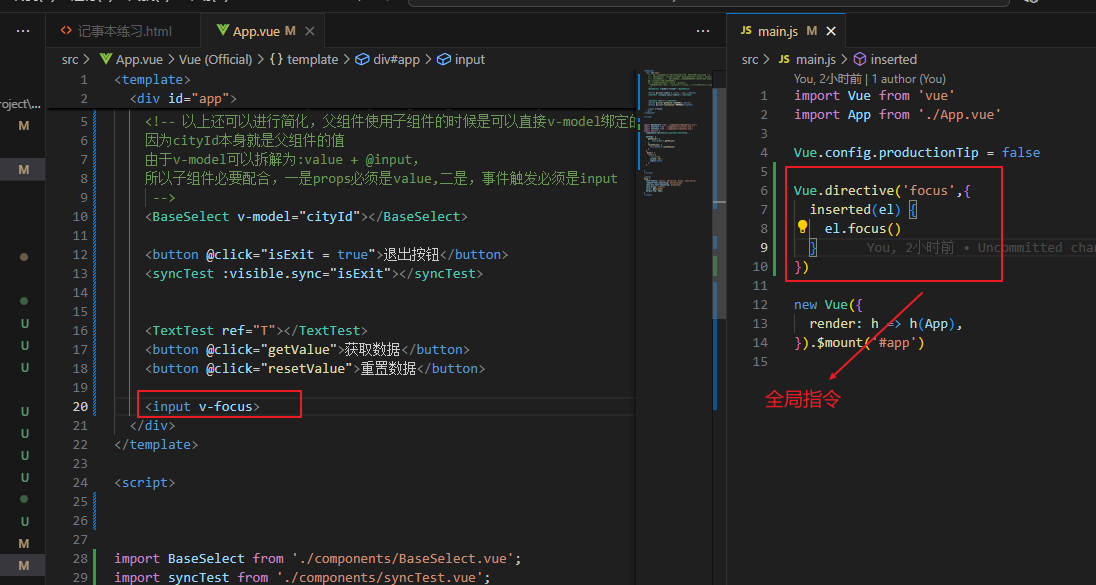Switch to the main.js editor tab
Screen dimensions: 1096x585
coord(777,31)
